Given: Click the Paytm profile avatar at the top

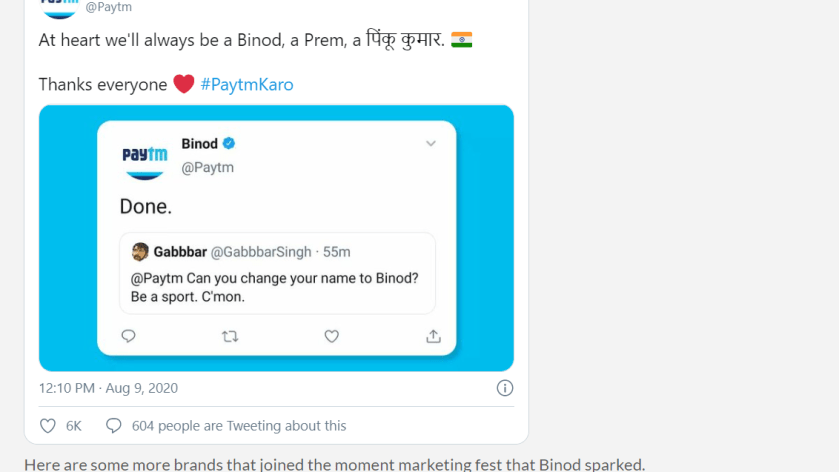Looking at the screenshot, I should point(59,8).
